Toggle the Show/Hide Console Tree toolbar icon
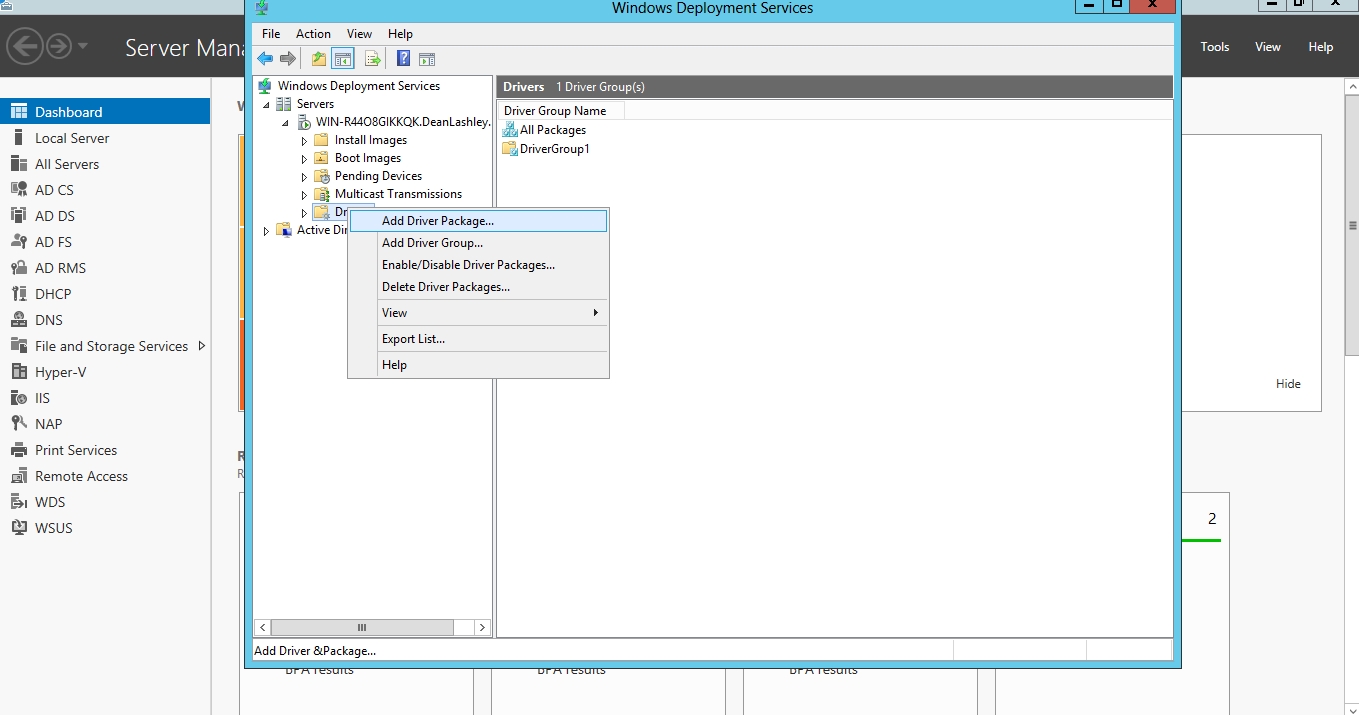1359x715 pixels. point(342,59)
